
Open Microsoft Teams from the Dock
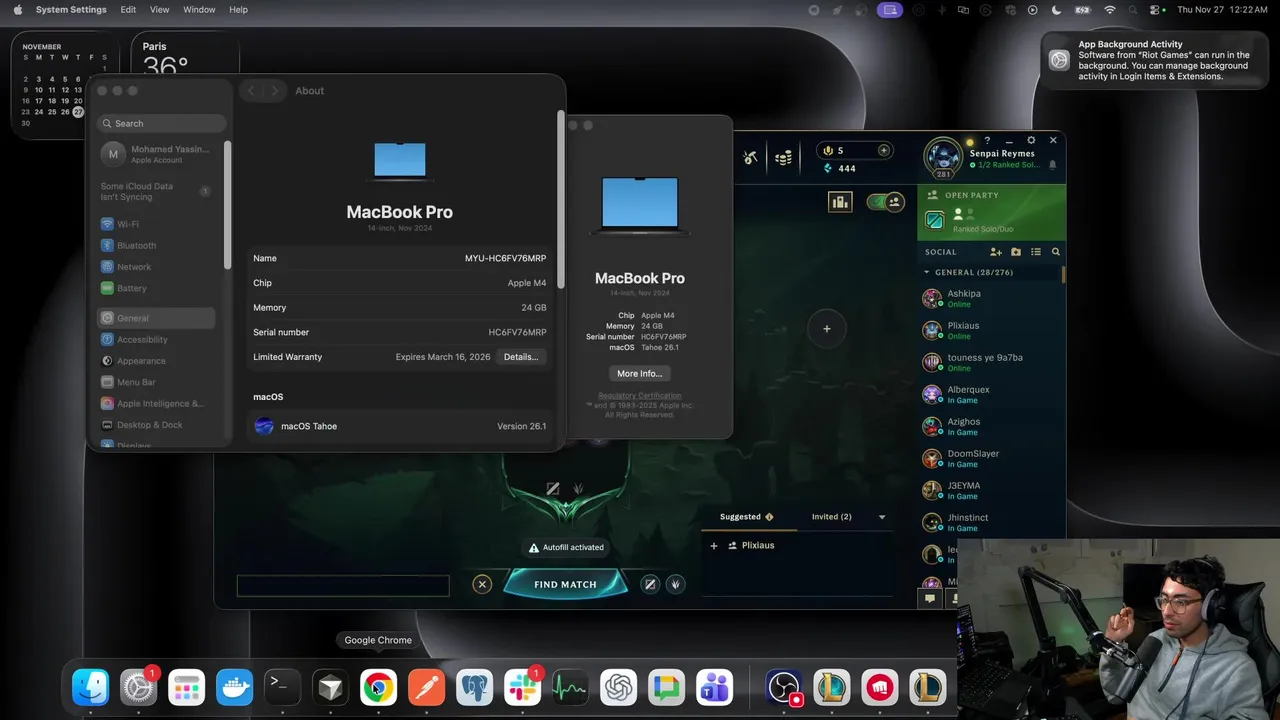point(715,687)
